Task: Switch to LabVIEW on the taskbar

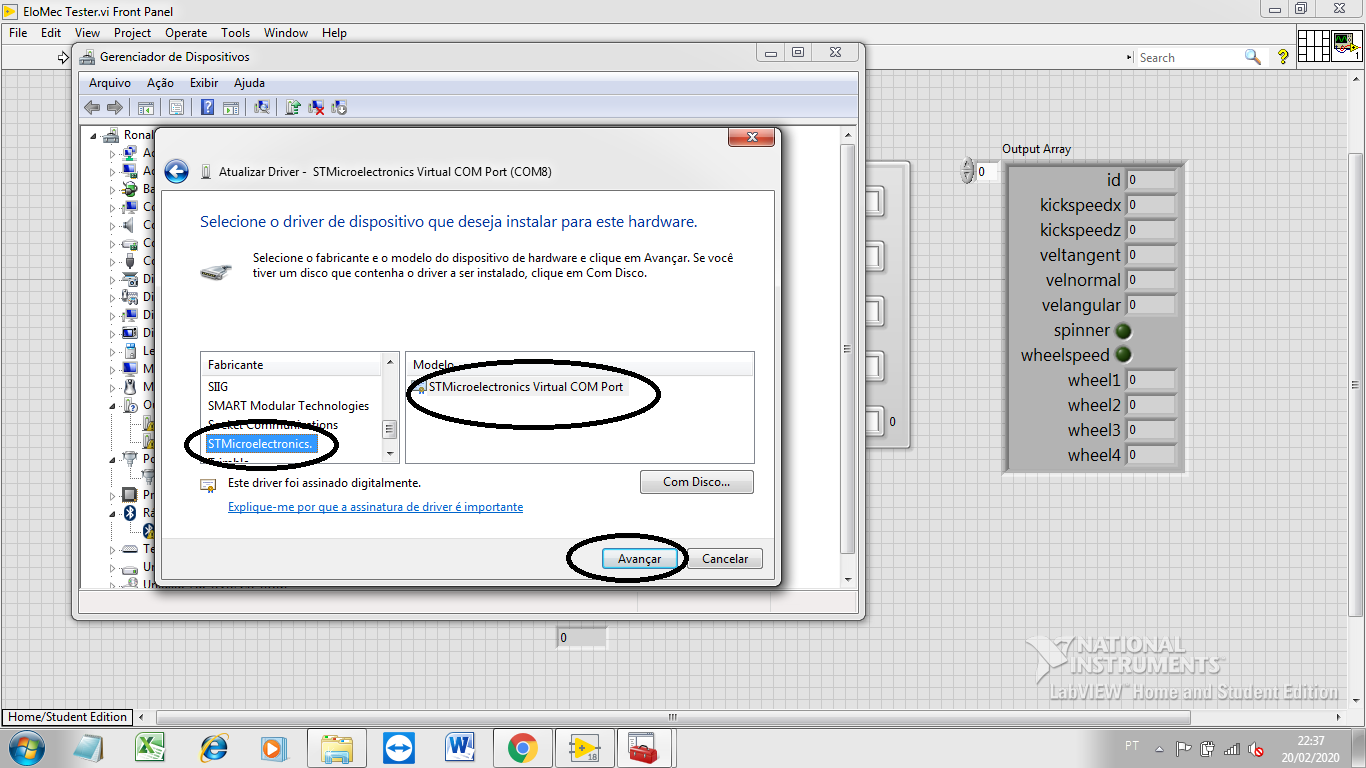Action: coord(584,748)
